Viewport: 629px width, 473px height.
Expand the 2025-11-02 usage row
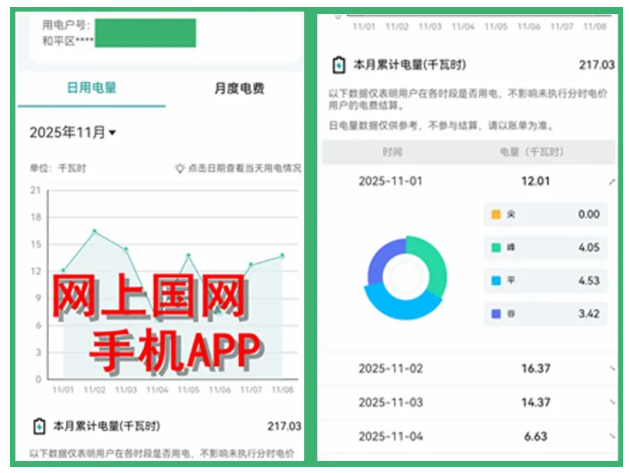point(611,369)
